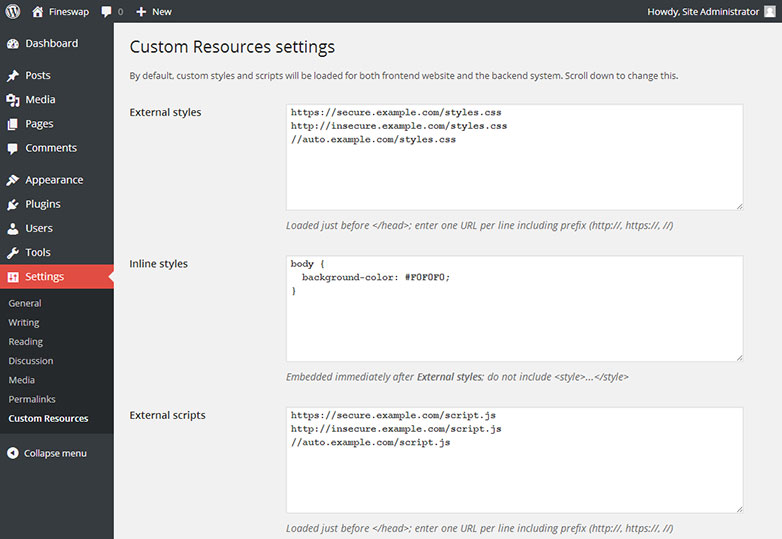Click the Fineswap site name link

[x=69, y=11]
